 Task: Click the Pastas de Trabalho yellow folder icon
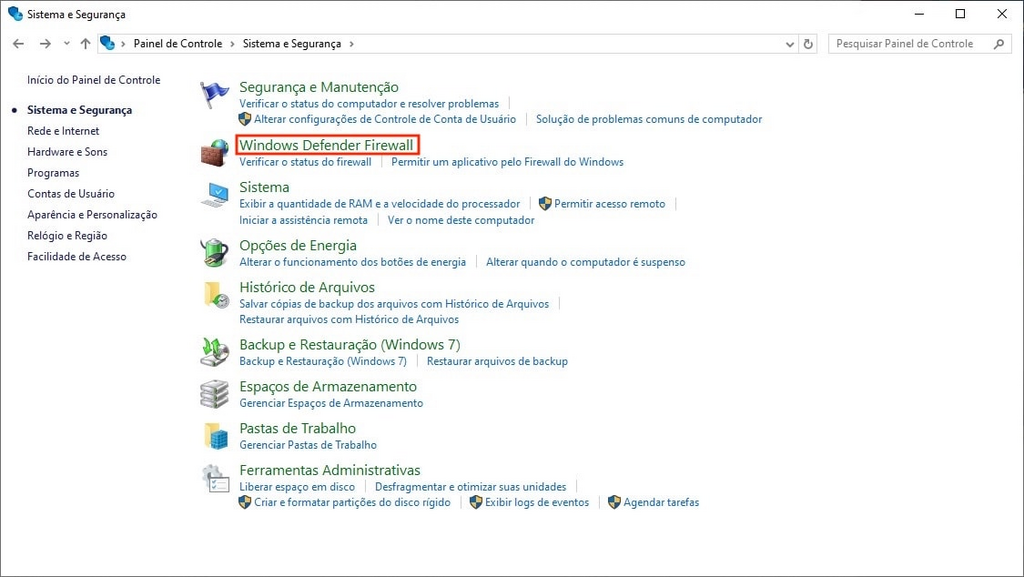[213, 435]
